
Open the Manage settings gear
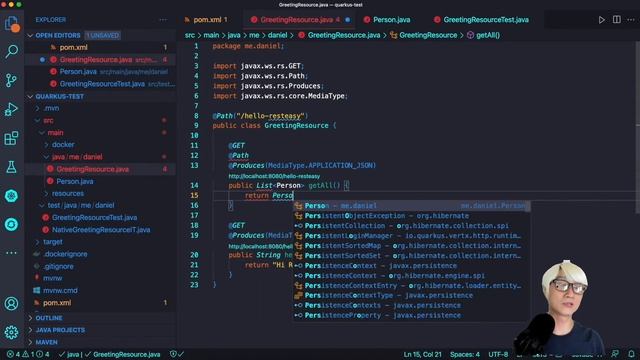[11, 332]
